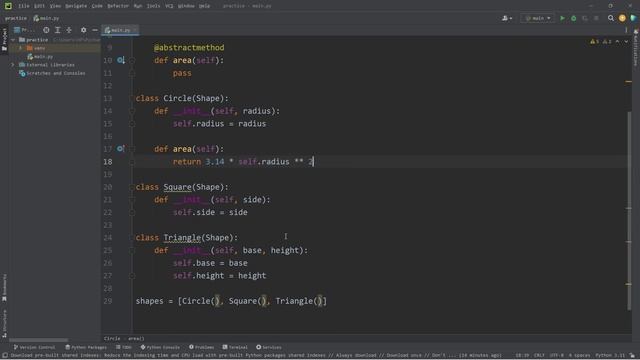640x360 pixels.
Task: Open the Tools menu
Action: tap(153, 6)
